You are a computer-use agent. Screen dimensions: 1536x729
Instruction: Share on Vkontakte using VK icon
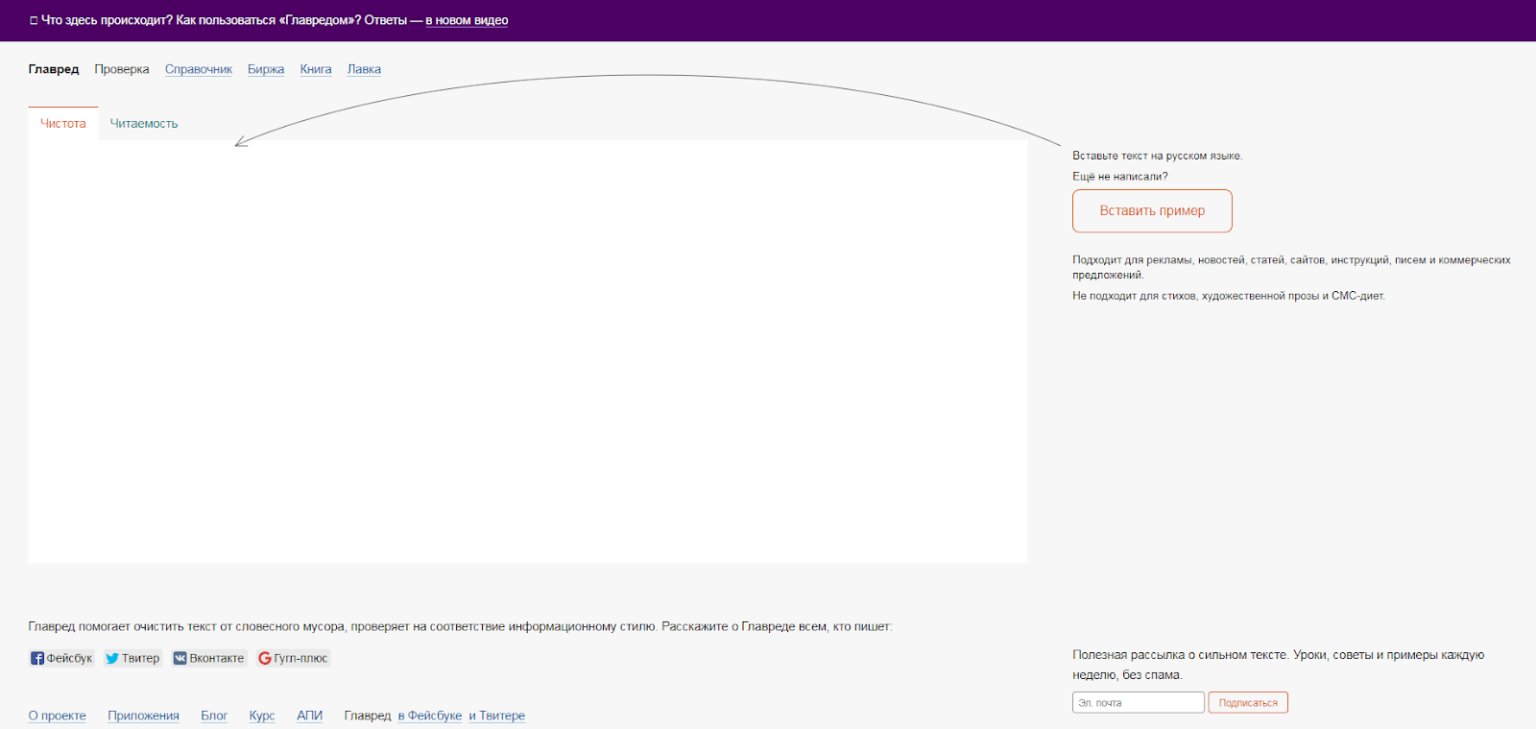180,658
